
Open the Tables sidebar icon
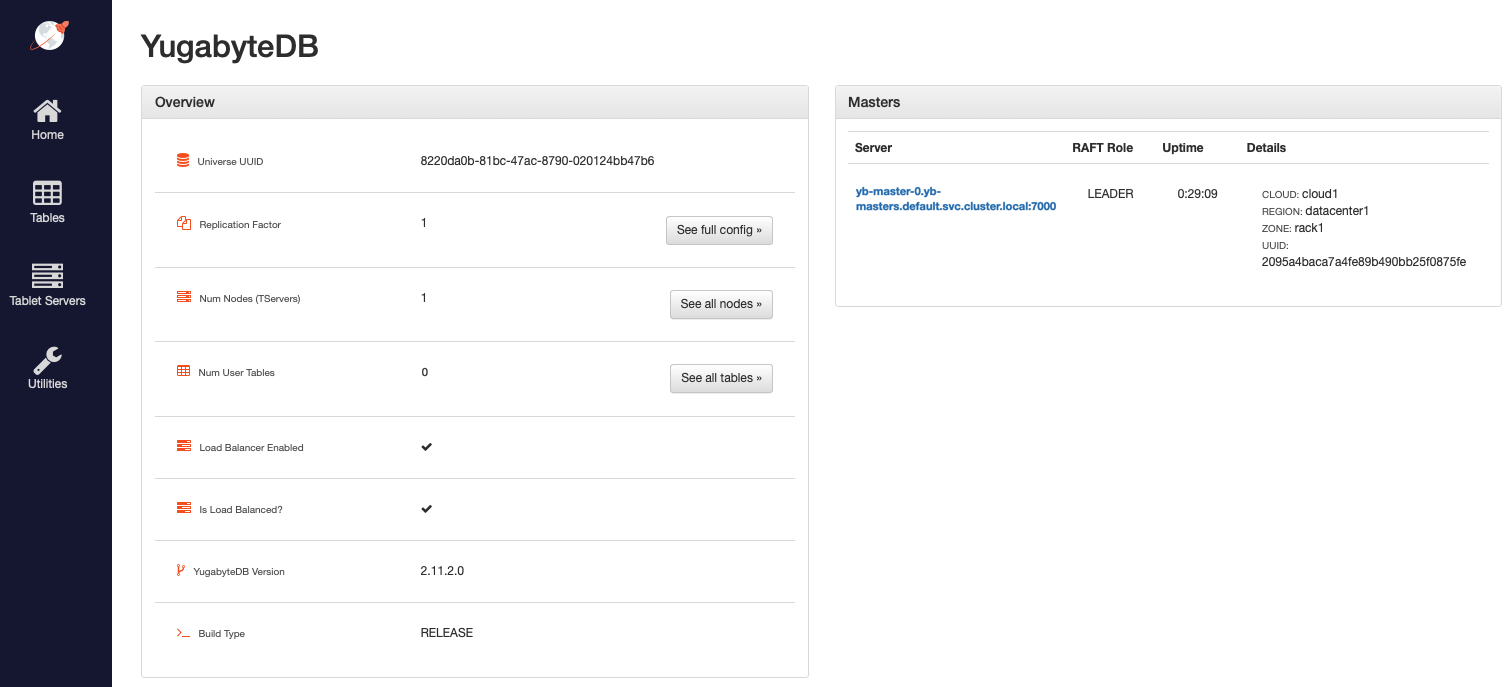(47, 193)
